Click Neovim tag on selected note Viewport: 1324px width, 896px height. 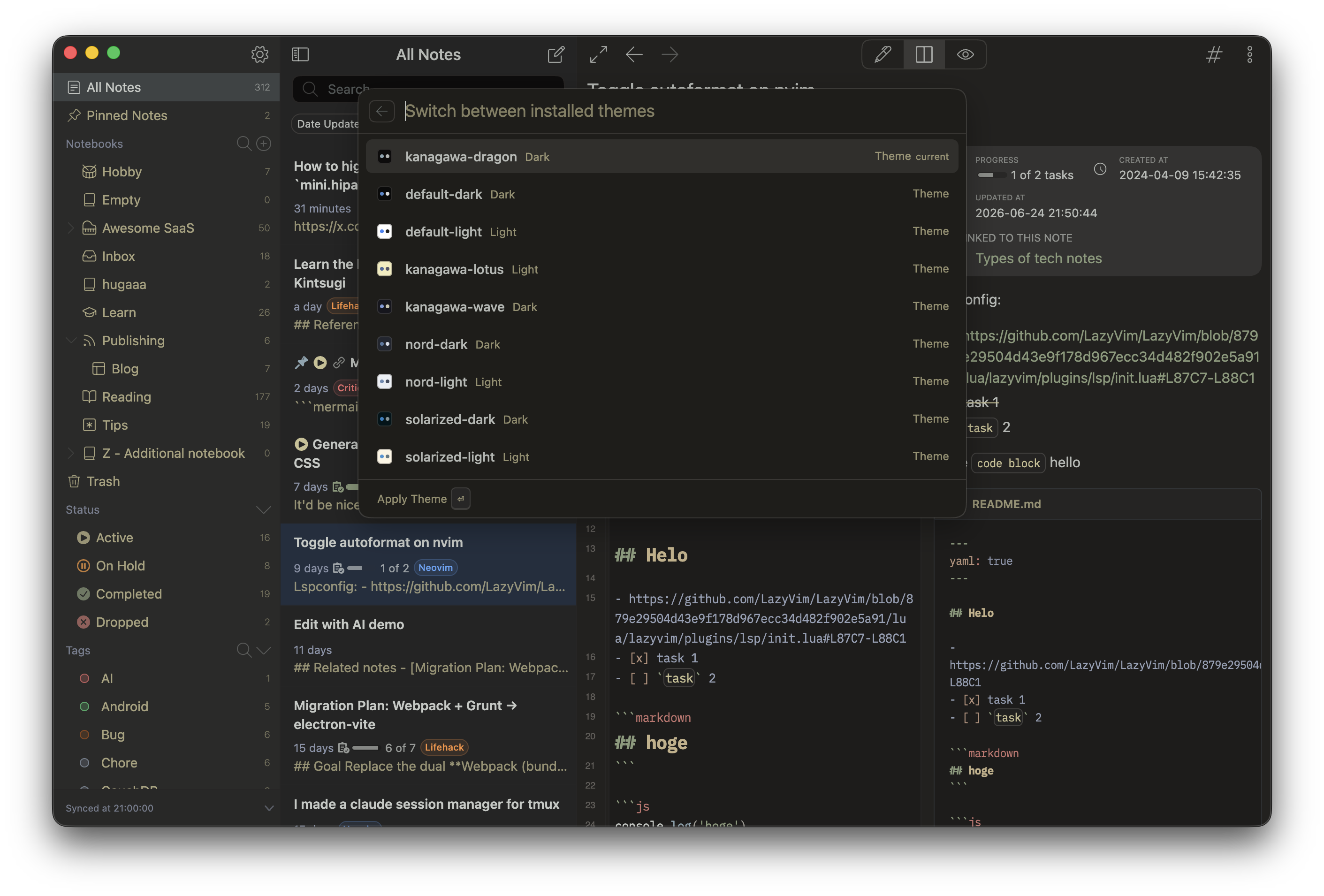[435, 567]
